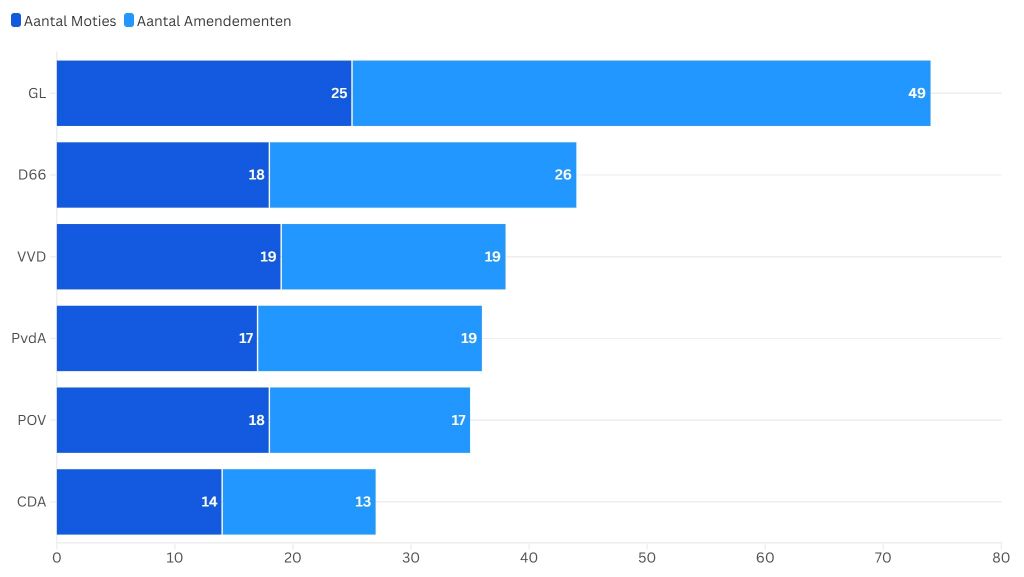Click the GL category axis label
The image size is (1024, 577).
coord(37,93)
